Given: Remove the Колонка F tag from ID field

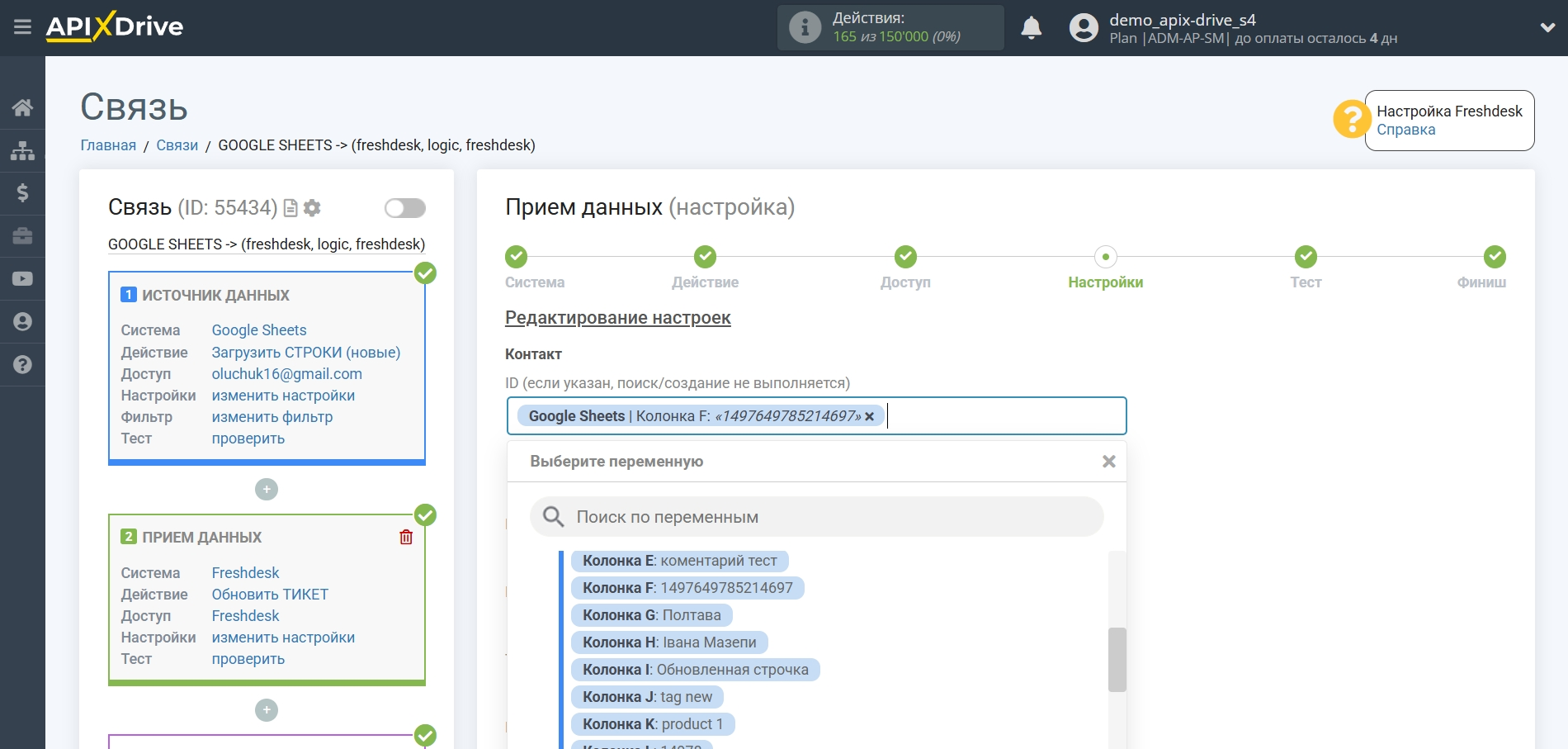Looking at the screenshot, I should coord(869,416).
